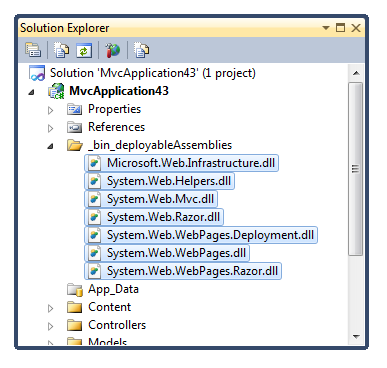Click the System.Web.WebPages.Razor.dll file icon
The height and width of the screenshot is (368, 387).
(94, 271)
